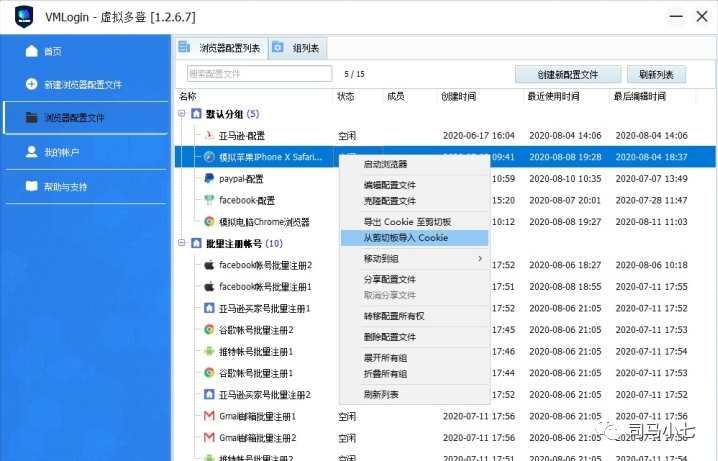Click the Apple icon of facebook帐号批量注册2
Image resolution: width=718 pixels, height=461 pixels.
(209, 265)
